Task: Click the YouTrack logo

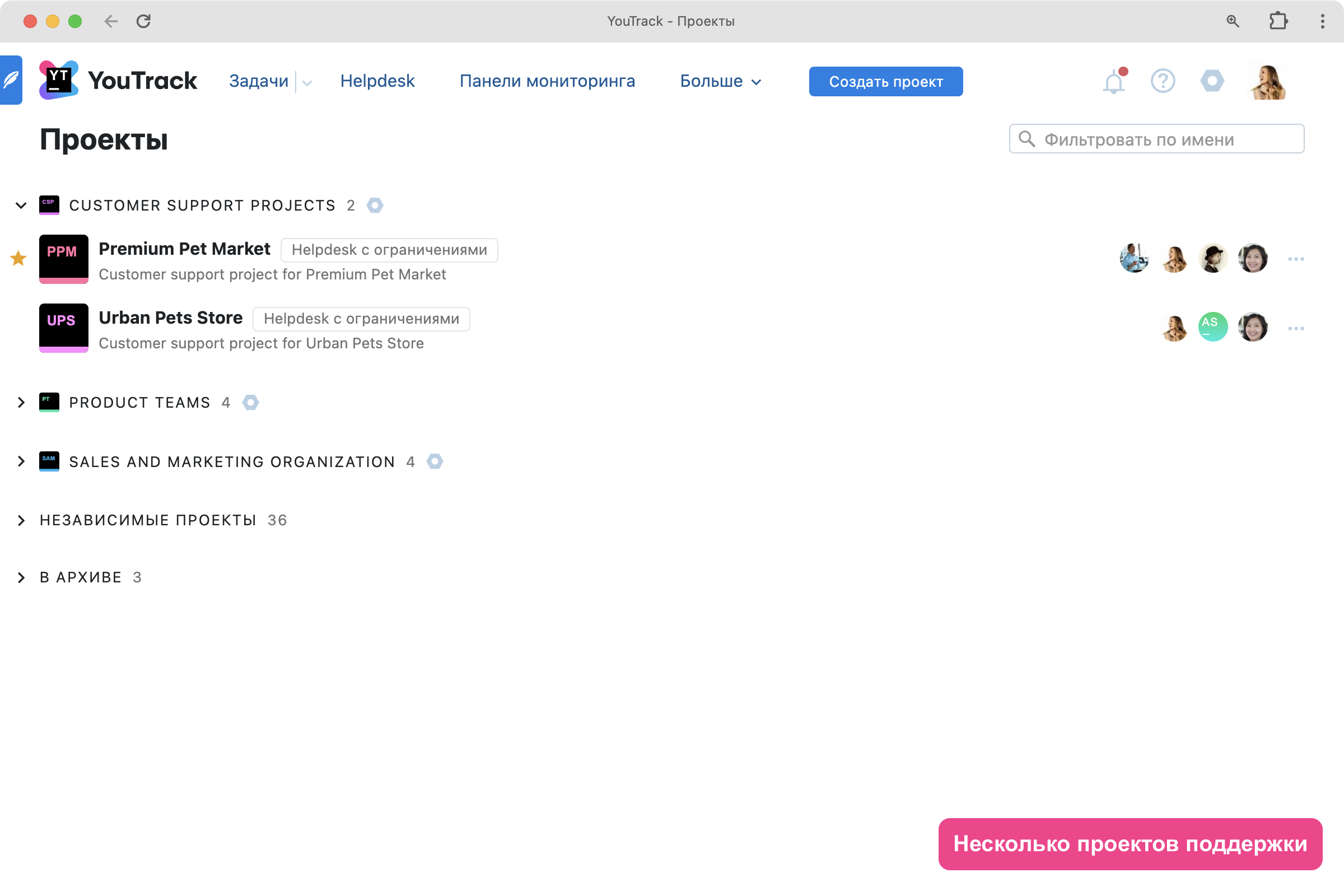Action: (118, 81)
